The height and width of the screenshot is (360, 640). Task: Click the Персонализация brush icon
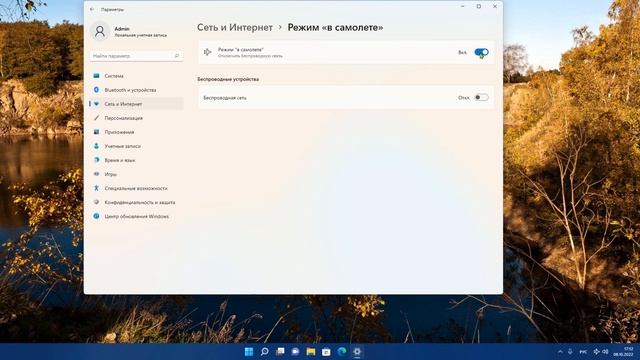96,118
